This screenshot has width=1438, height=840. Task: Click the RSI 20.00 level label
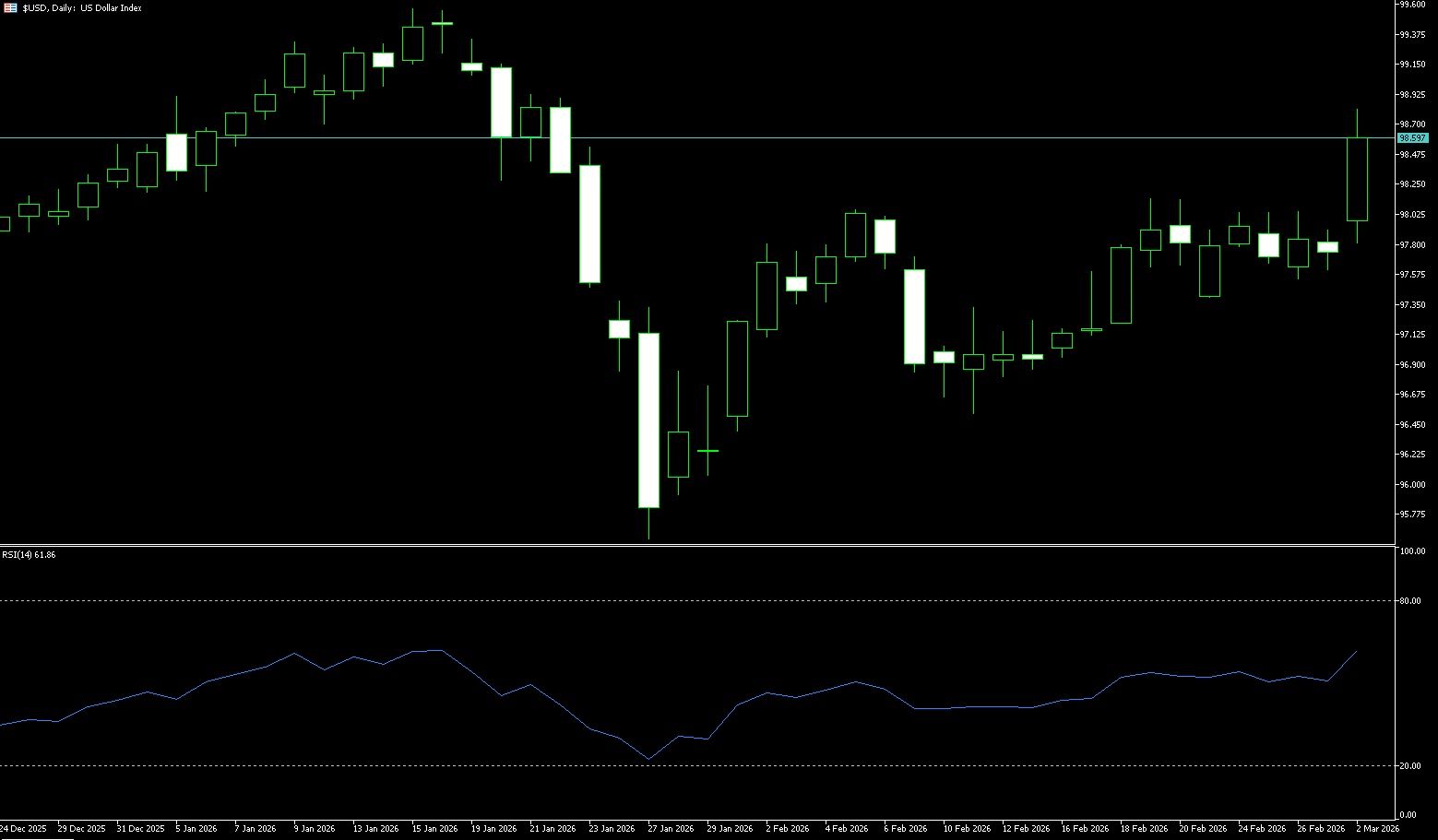coord(1409,766)
